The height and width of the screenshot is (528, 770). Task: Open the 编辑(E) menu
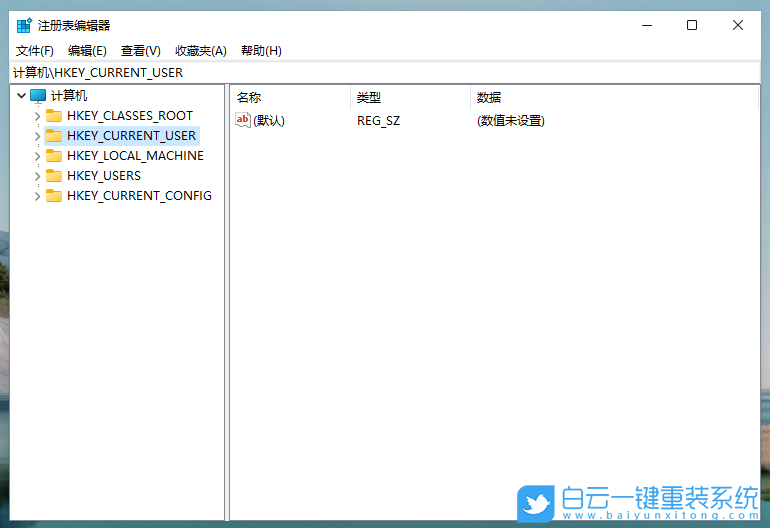(x=87, y=51)
